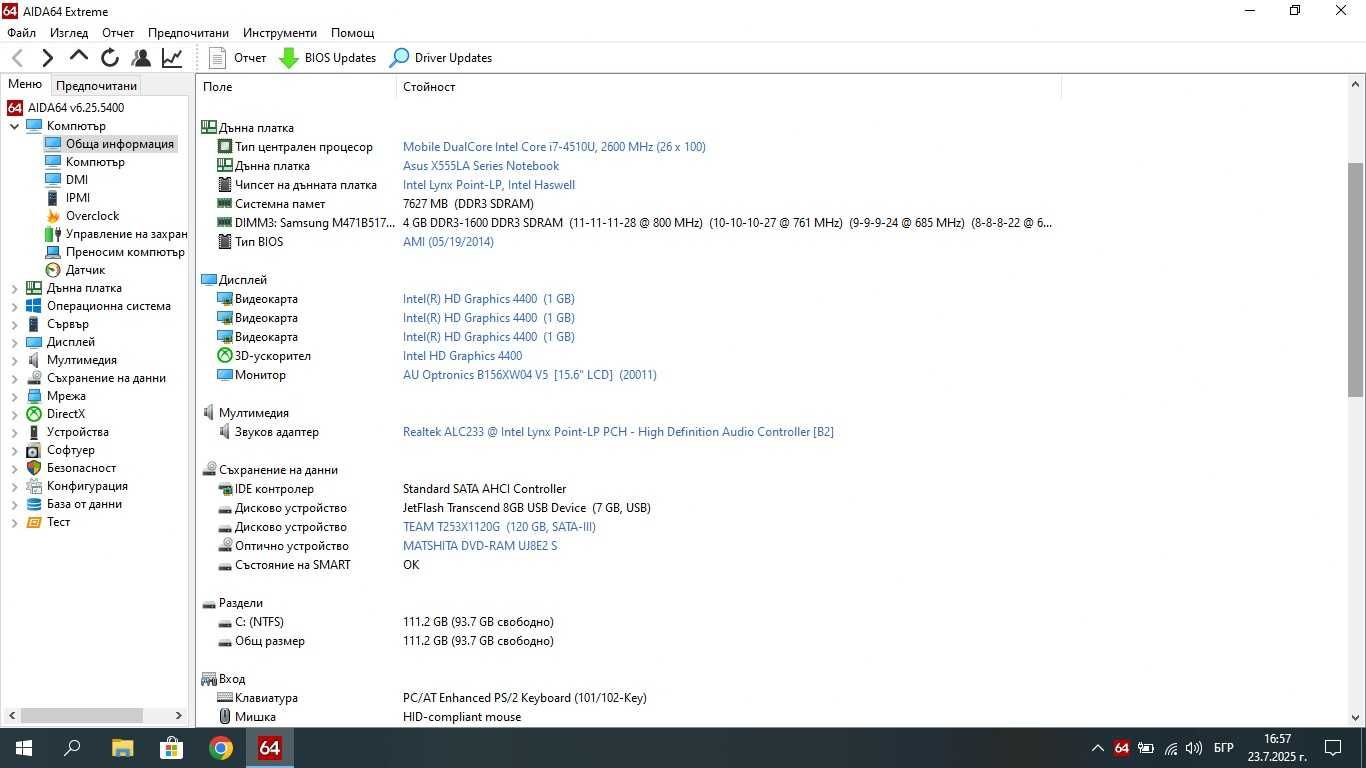This screenshot has width=1366, height=768.
Task: Open the chart graph toolbar icon
Action: point(172,58)
